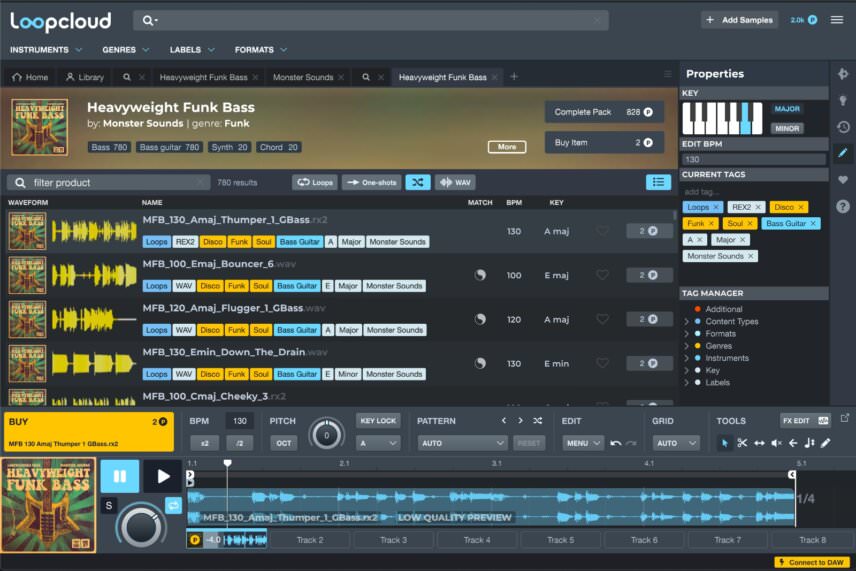Select the pencil draw tool in Tools

[x=825, y=443]
